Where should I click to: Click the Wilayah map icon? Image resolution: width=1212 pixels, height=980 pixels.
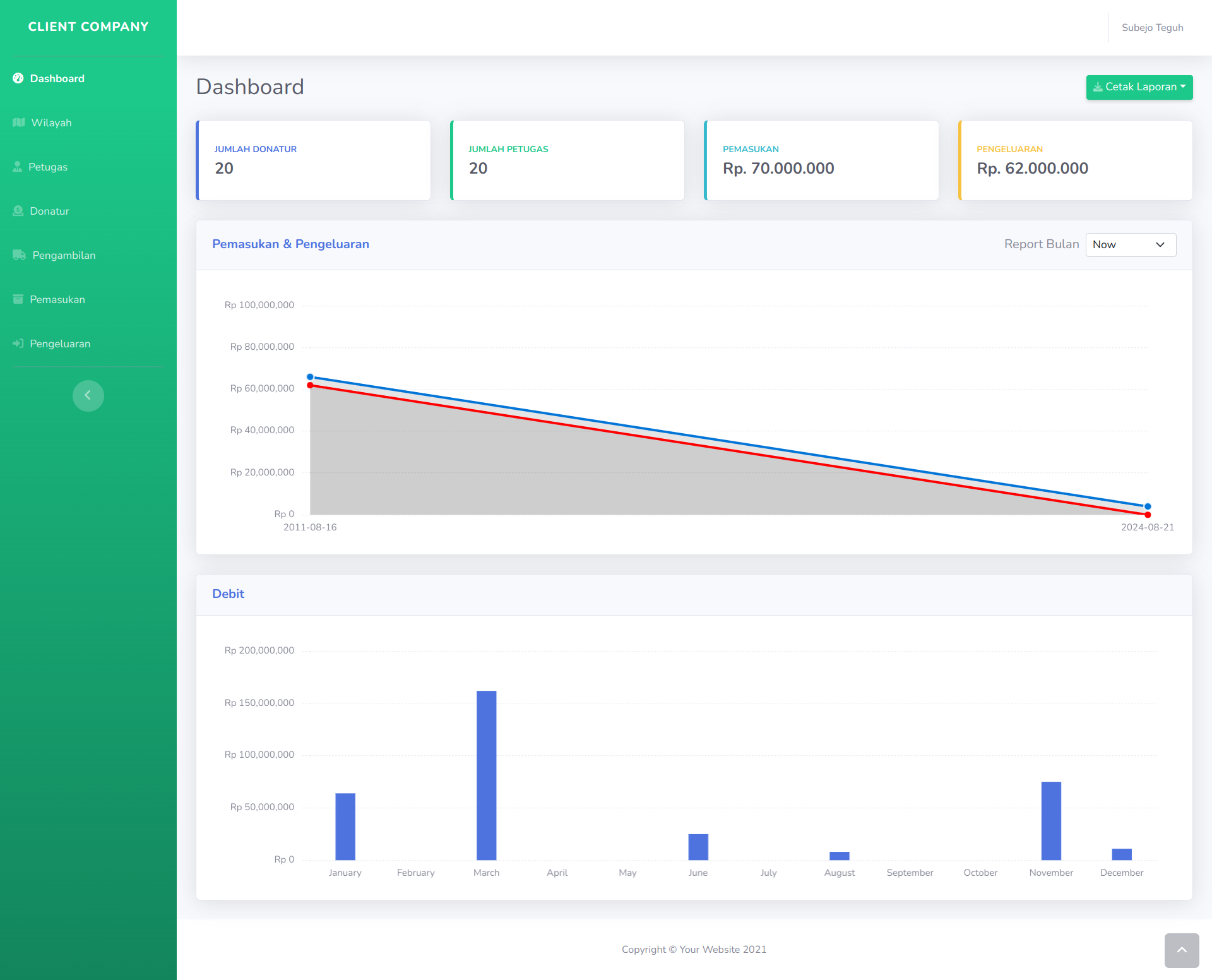pyautogui.click(x=19, y=122)
